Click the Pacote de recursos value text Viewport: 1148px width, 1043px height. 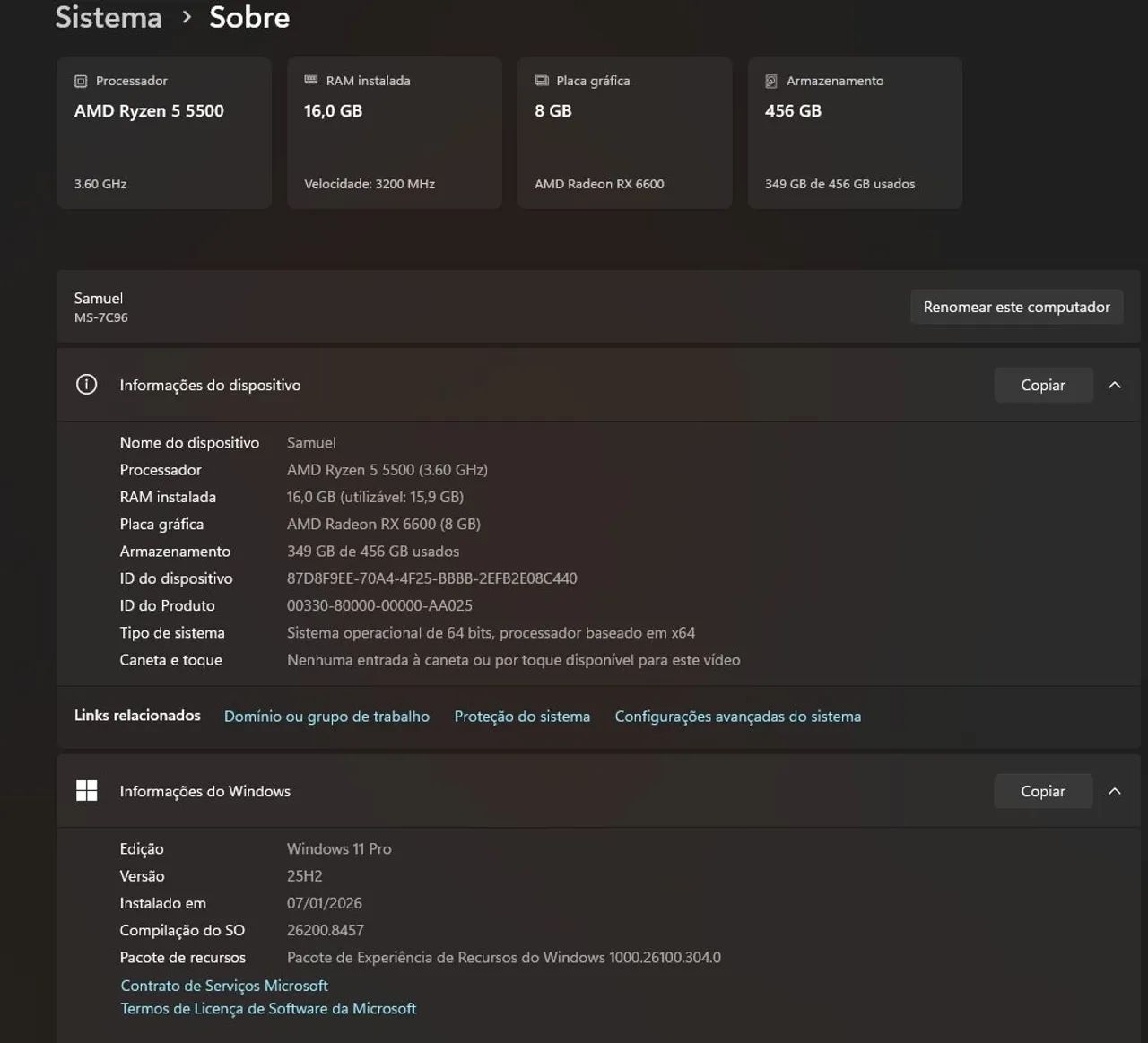pyautogui.click(x=504, y=958)
